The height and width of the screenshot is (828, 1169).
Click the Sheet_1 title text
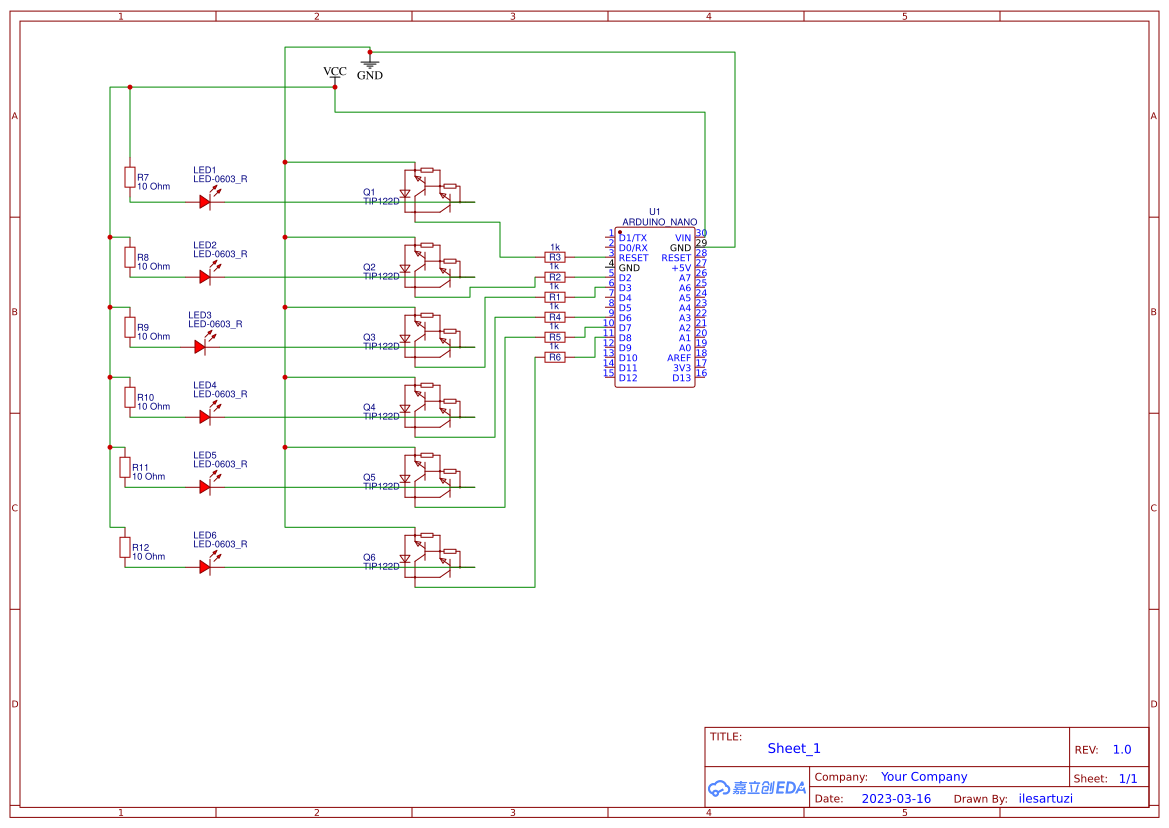[x=793, y=748]
